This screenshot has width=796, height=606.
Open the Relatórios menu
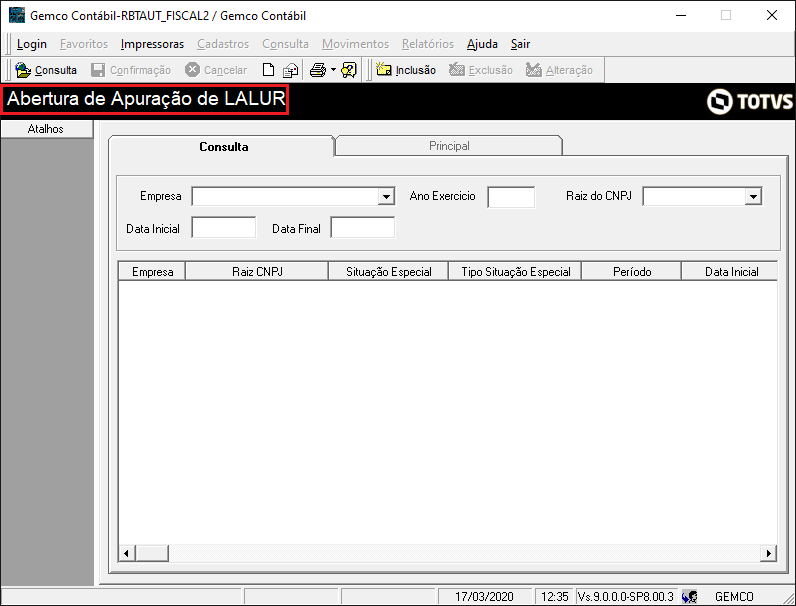click(428, 44)
